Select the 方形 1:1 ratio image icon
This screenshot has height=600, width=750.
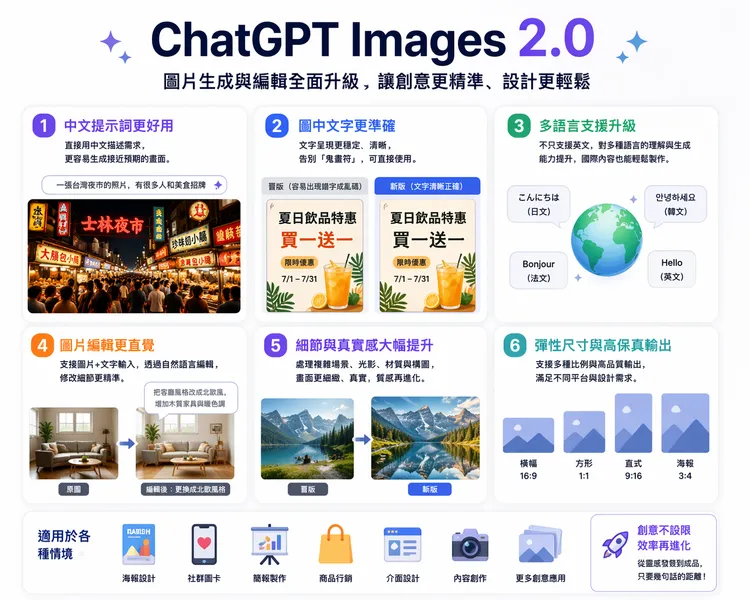pos(584,432)
